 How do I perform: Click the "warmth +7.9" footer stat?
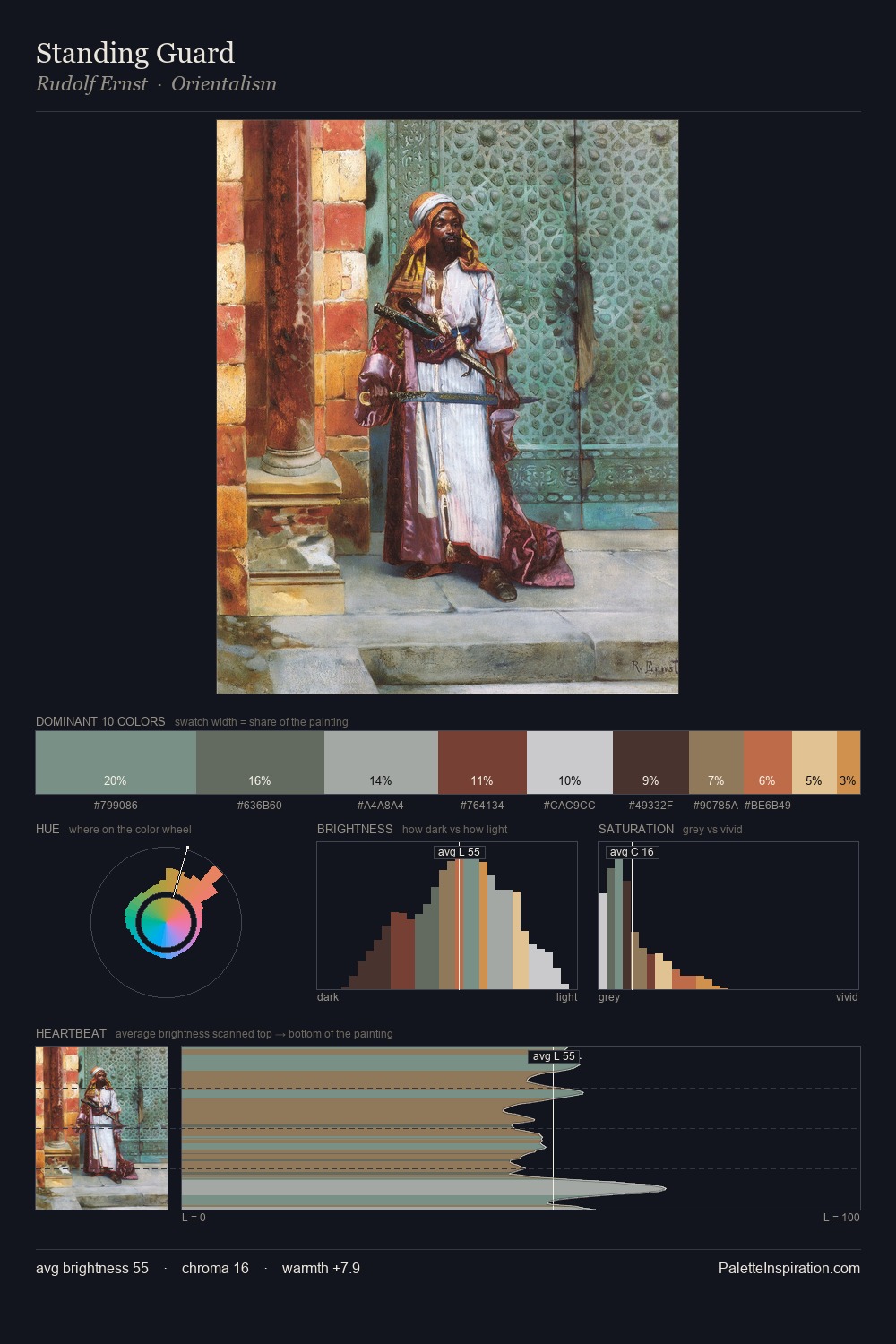tap(321, 1268)
